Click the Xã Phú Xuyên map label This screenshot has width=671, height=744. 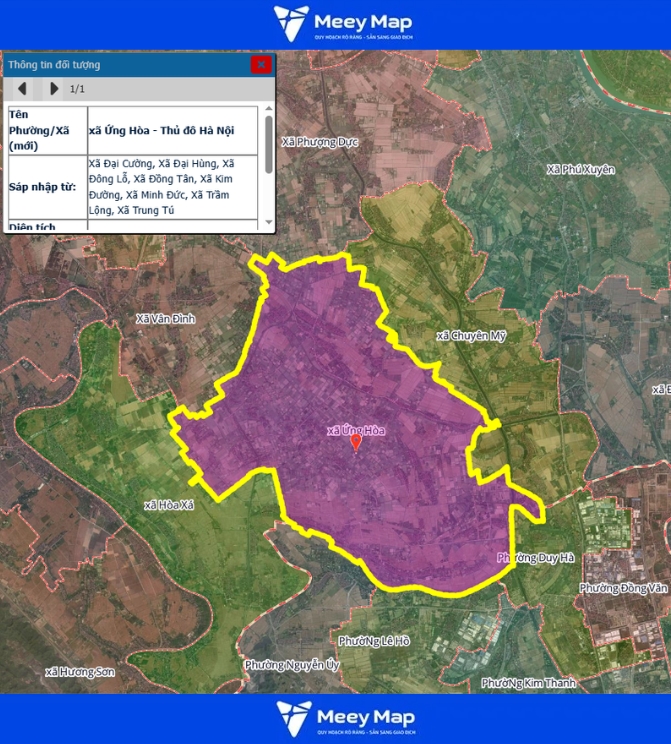pos(581,170)
